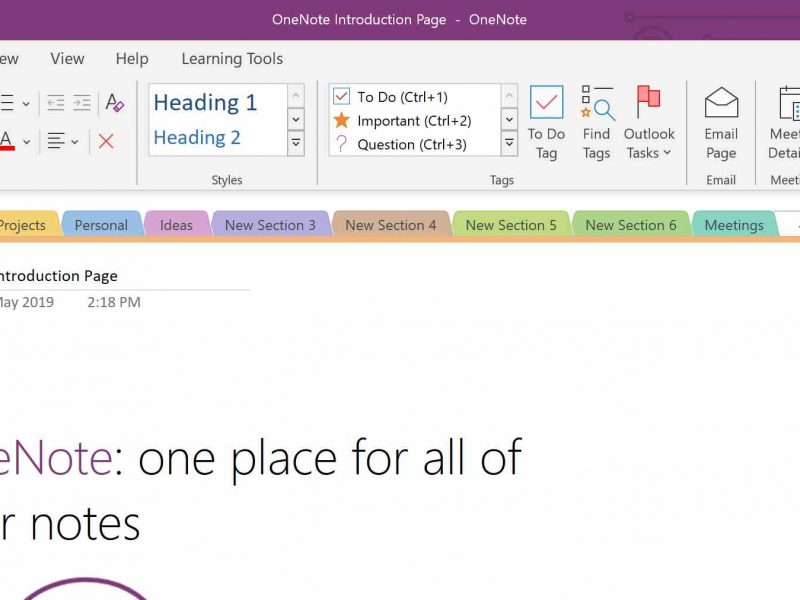Click the 2:18 PM page time
The width and height of the screenshot is (800, 600).
tap(114, 302)
